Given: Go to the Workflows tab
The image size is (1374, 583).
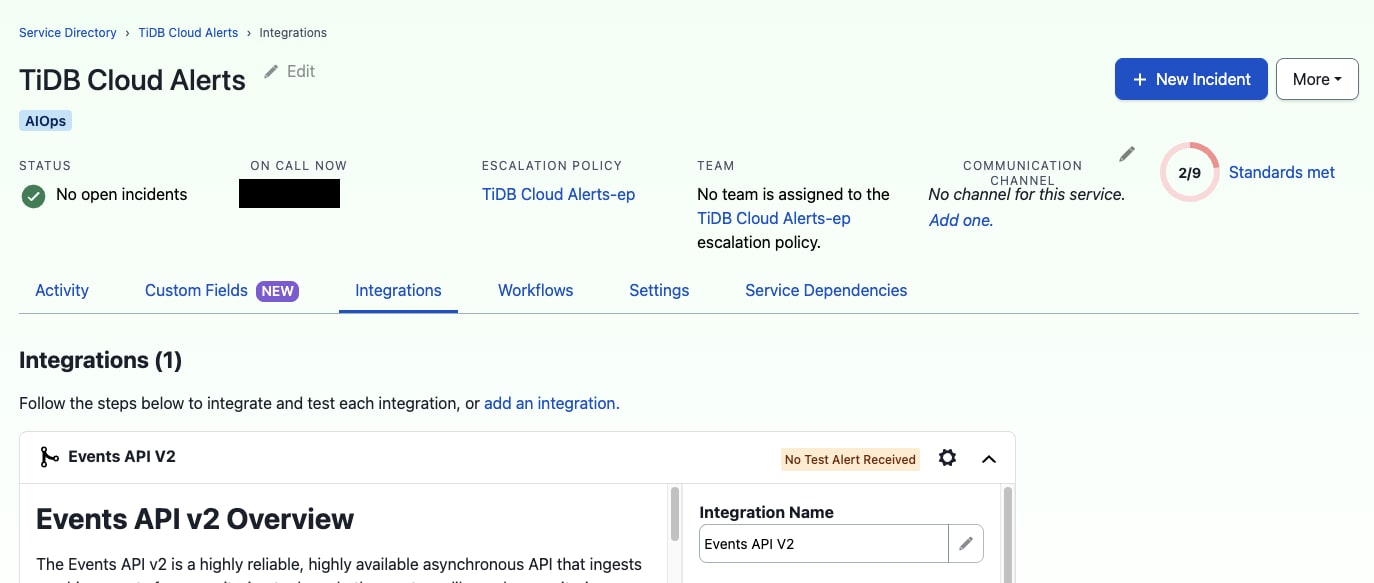Looking at the screenshot, I should [x=535, y=291].
